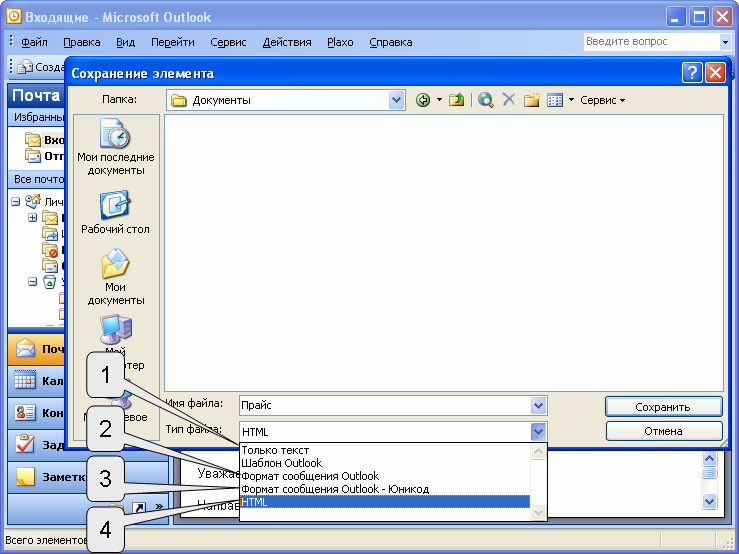Viewport: 739px width, 554px height.
Task: Click the 'Введите вопрос' help box
Action: pyautogui.click(x=652, y=42)
